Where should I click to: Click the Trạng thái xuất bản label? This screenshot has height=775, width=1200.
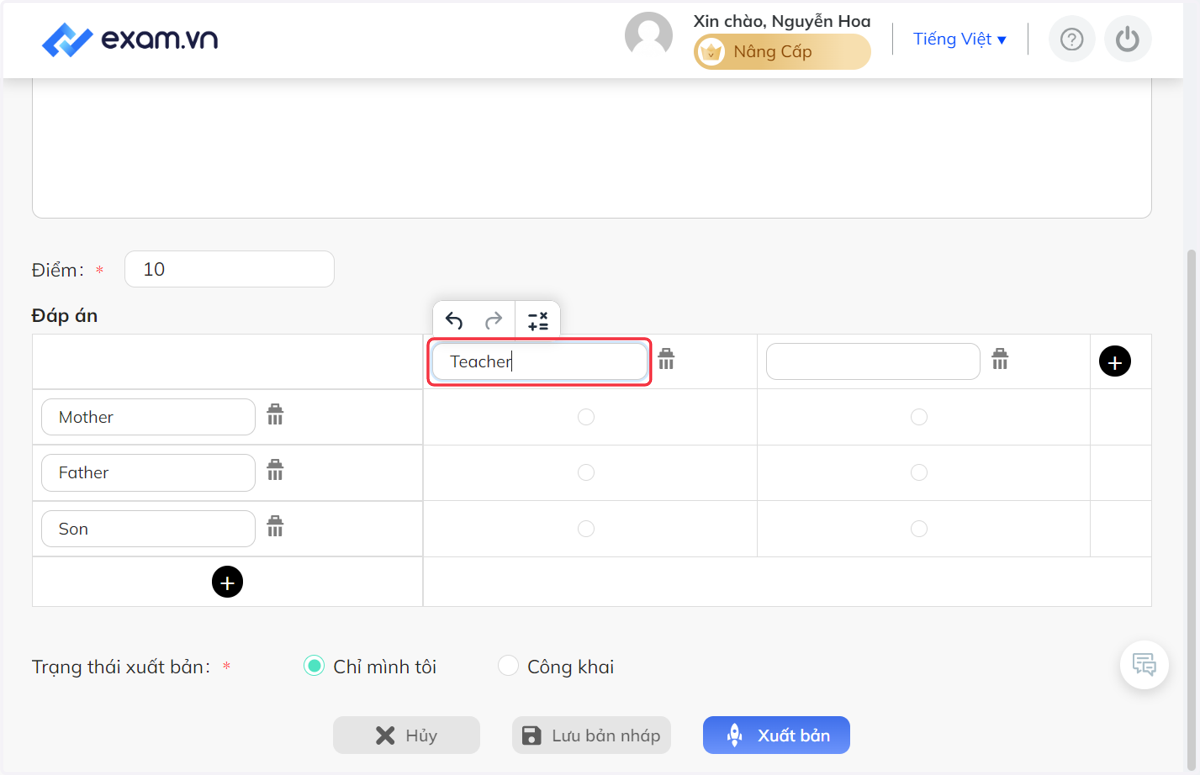(x=121, y=666)
